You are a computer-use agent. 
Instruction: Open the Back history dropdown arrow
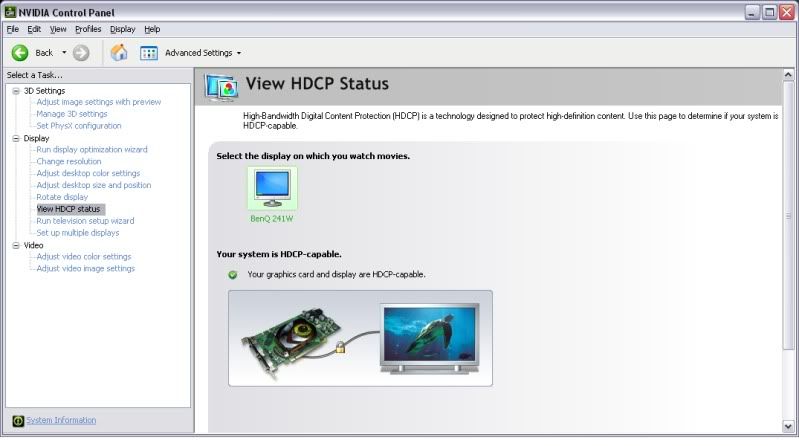point(64,53)
